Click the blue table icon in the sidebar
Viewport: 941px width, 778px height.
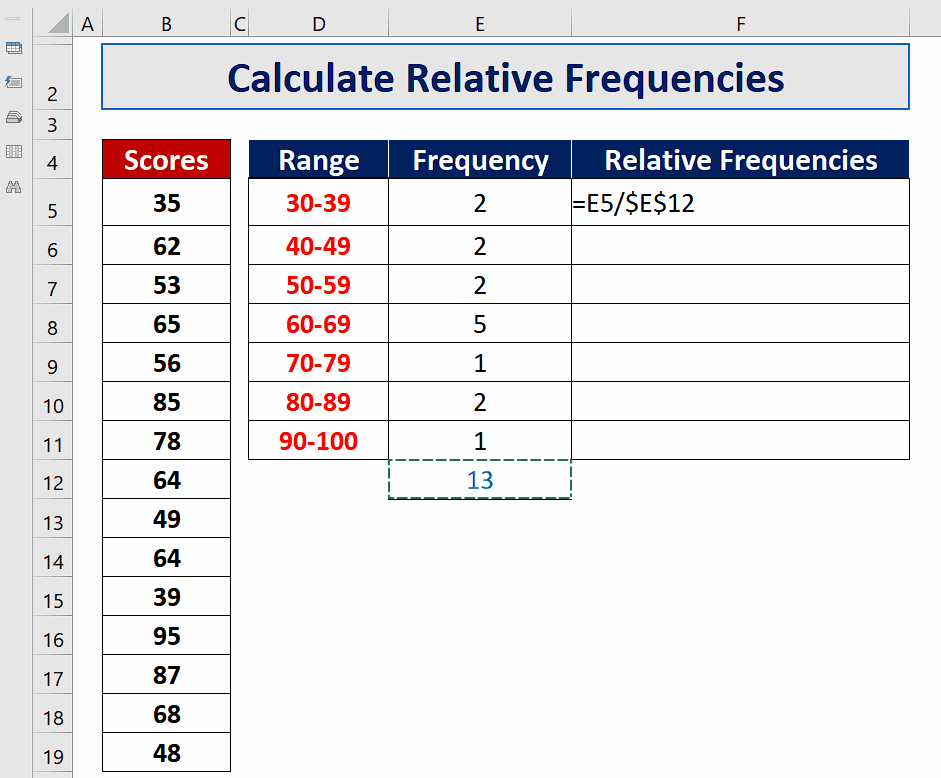14,47
